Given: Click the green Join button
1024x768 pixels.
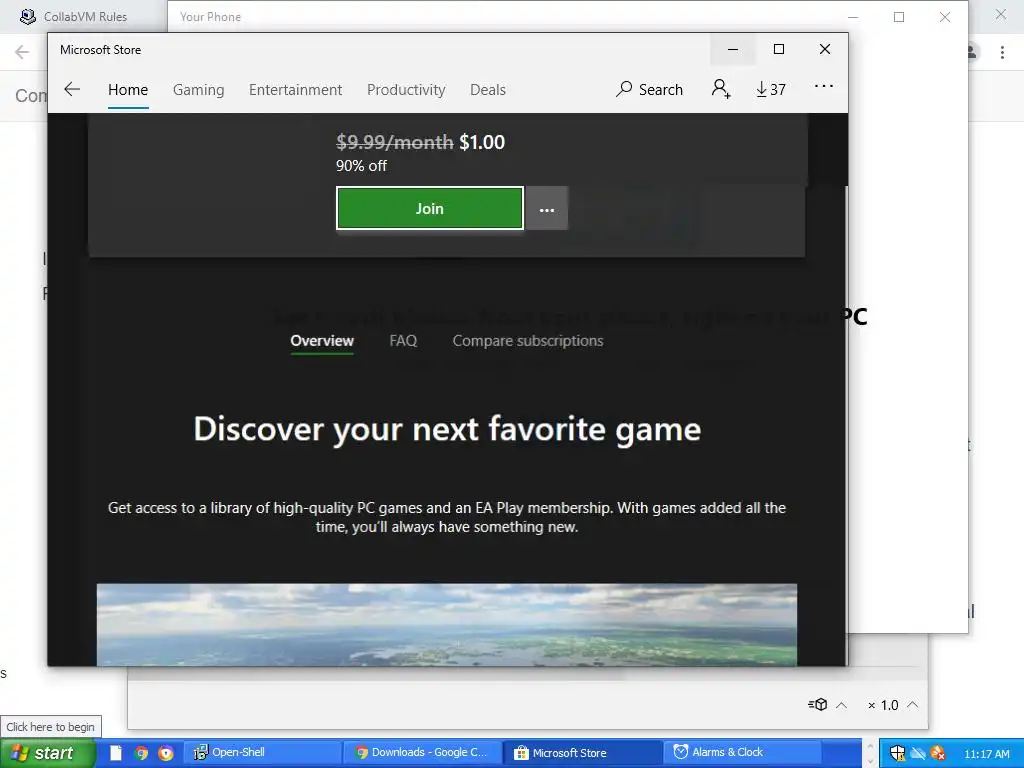Looking at the screenshot, I should (430, 208).
